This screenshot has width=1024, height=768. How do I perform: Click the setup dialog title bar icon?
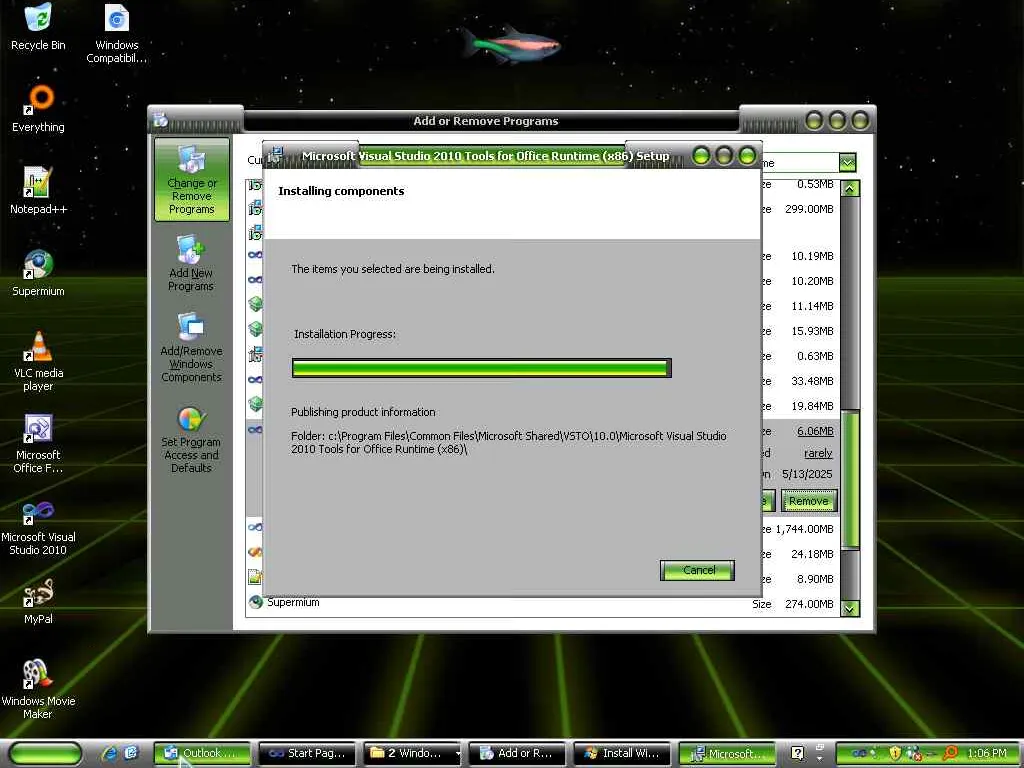[275, 155]
